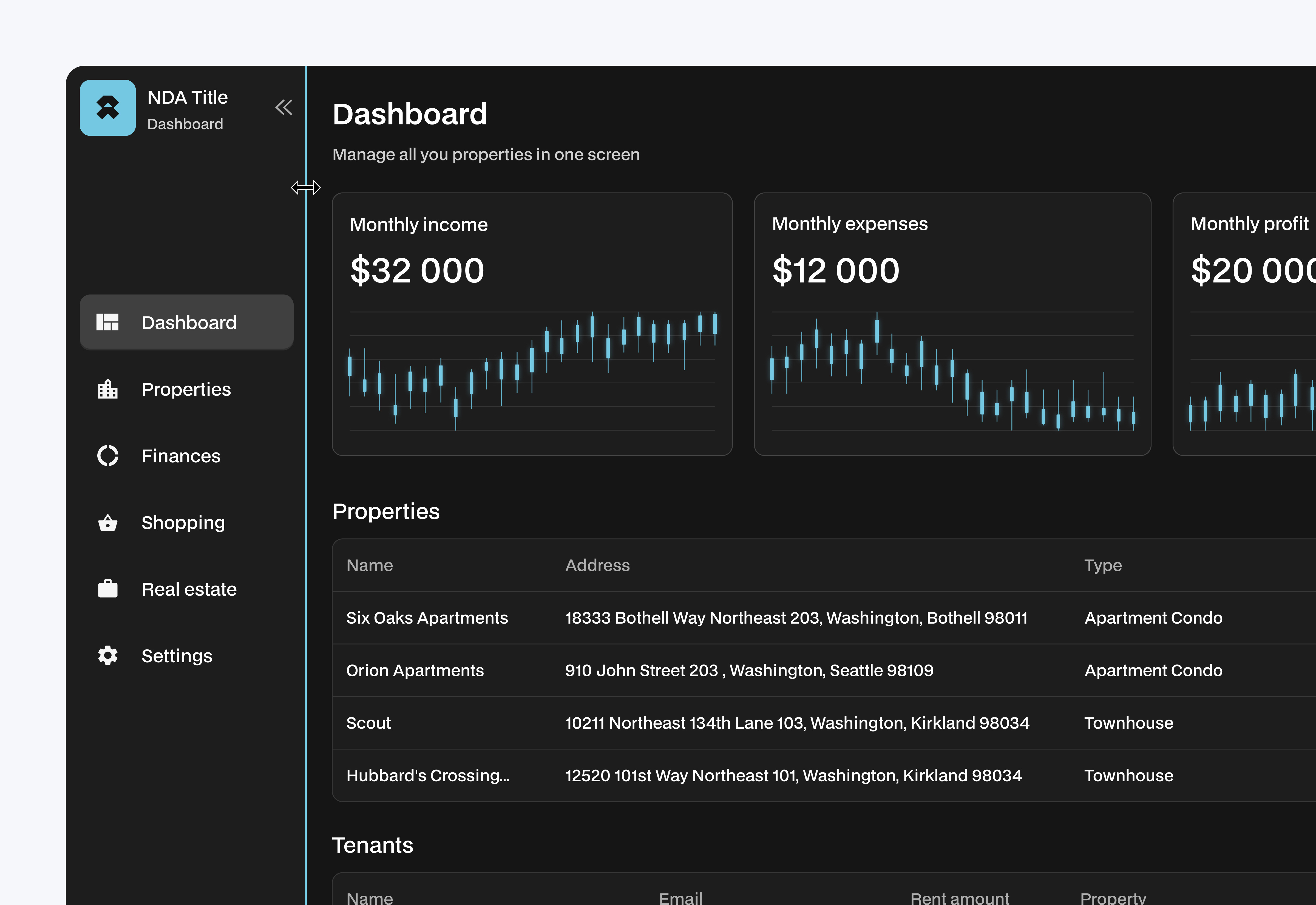This screenshot has width=1316, height=905.
Task: Click the Monthly income card
Action: tap(532, 323)
